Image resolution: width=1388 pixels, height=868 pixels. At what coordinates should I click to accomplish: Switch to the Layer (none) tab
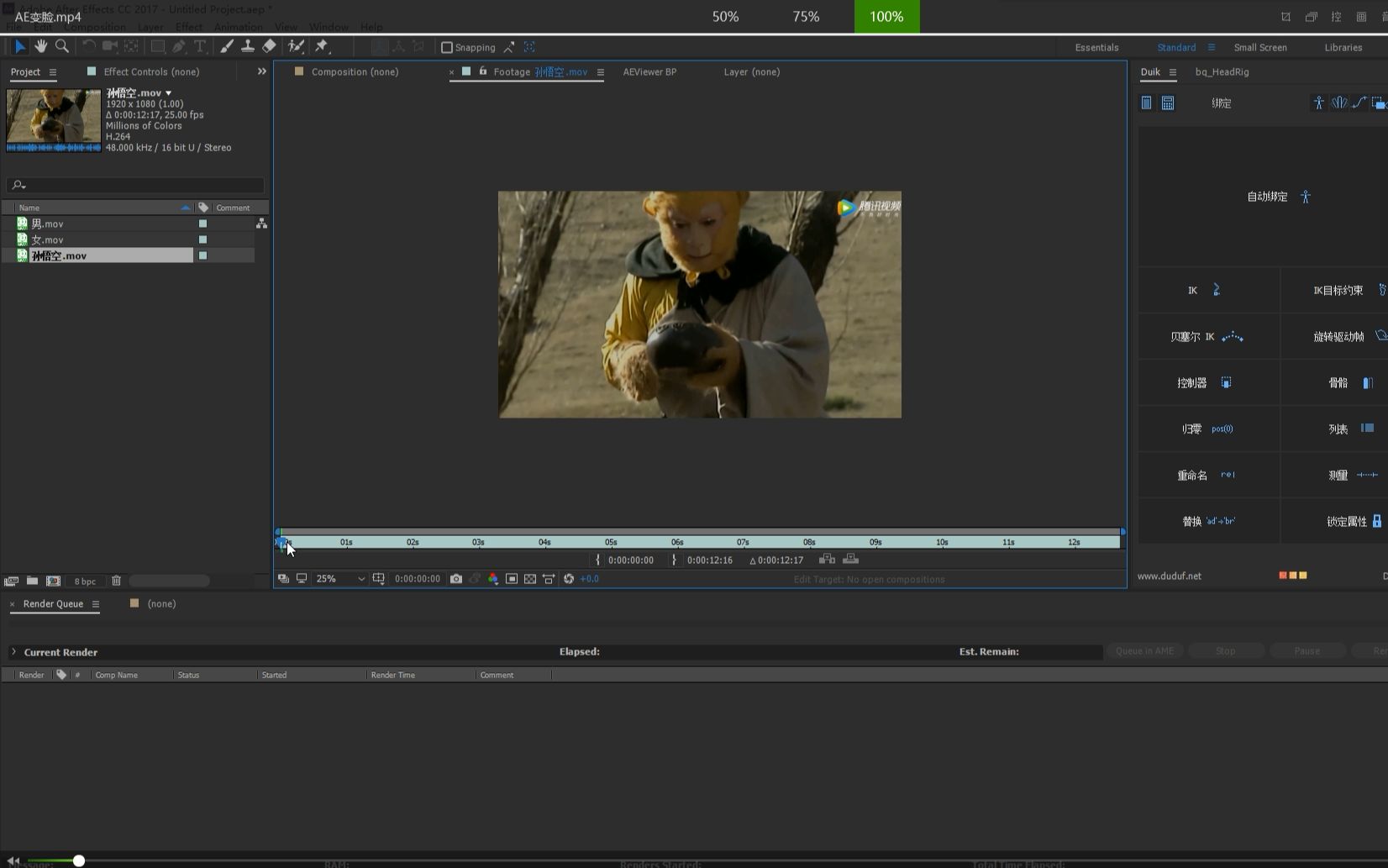click(752, 72)
